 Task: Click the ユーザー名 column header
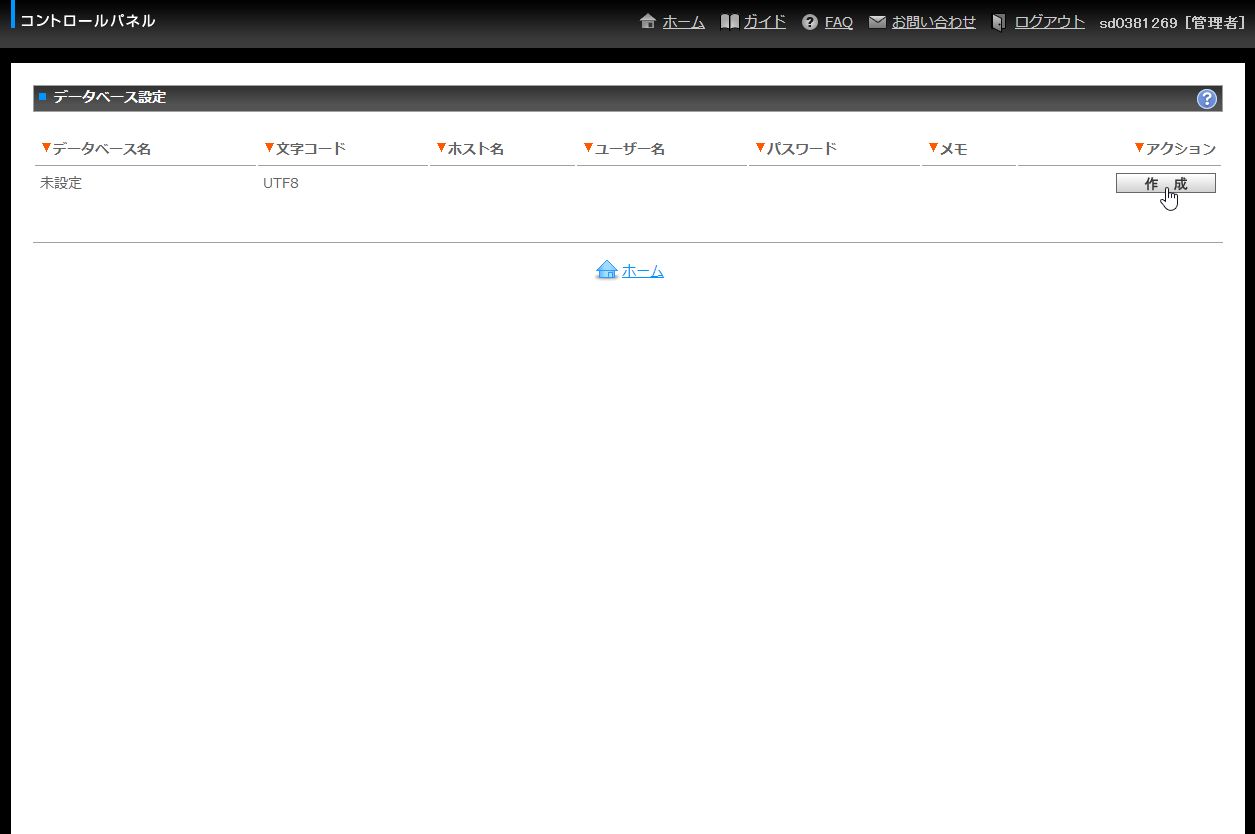pyautogui.click(x=624, y=149)
